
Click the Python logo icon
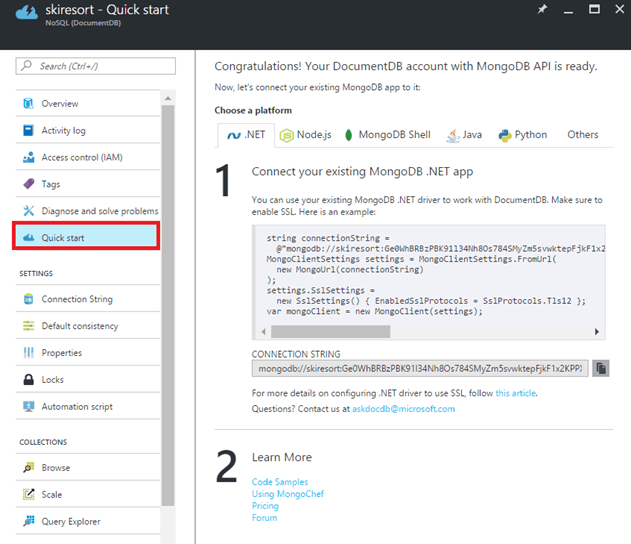pyautogui.click(x=505, y=136)
